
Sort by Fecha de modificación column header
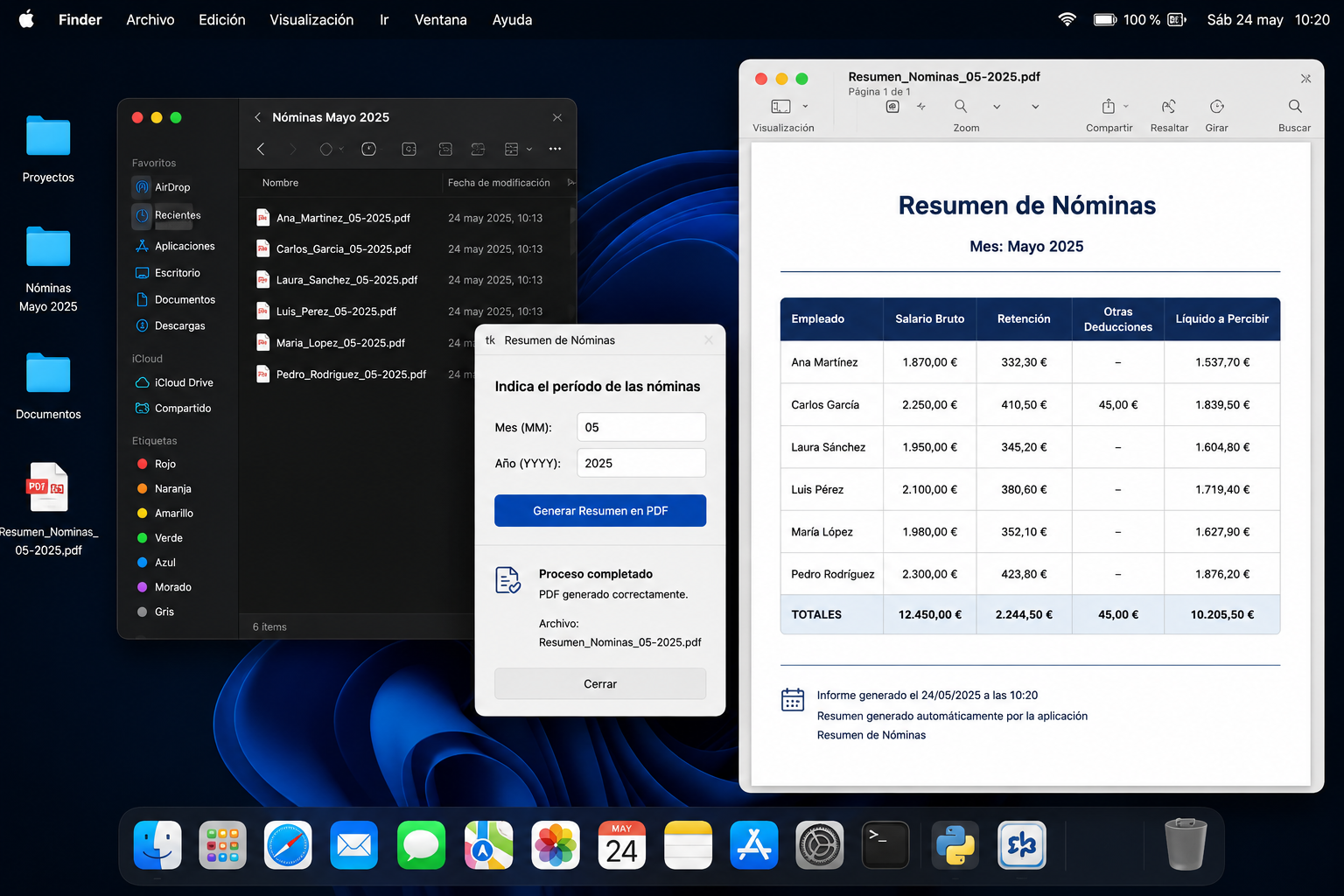pyautogui.click(x=499, y=183)
